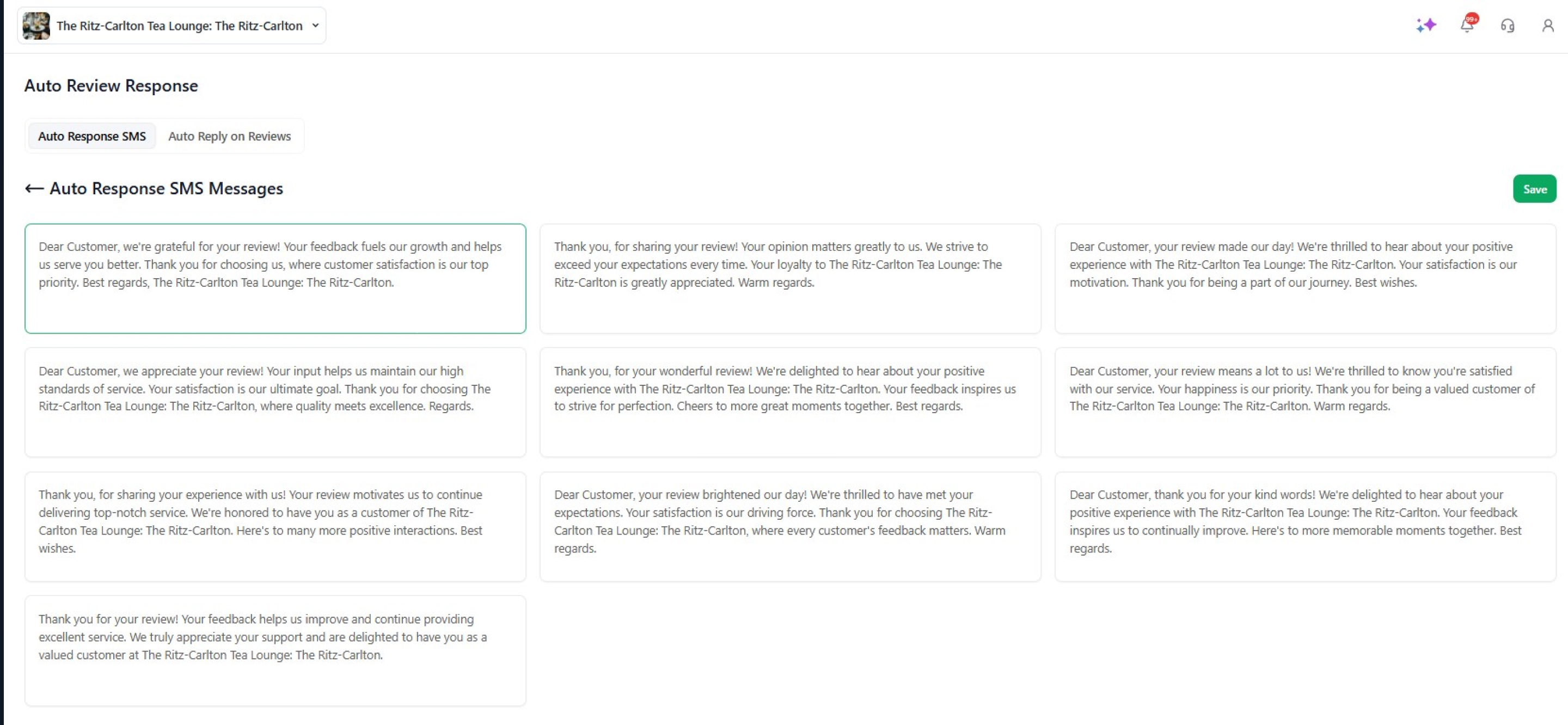Click the headset support icon
This screenshot has width=1568, height=725.
[1507, 26]
